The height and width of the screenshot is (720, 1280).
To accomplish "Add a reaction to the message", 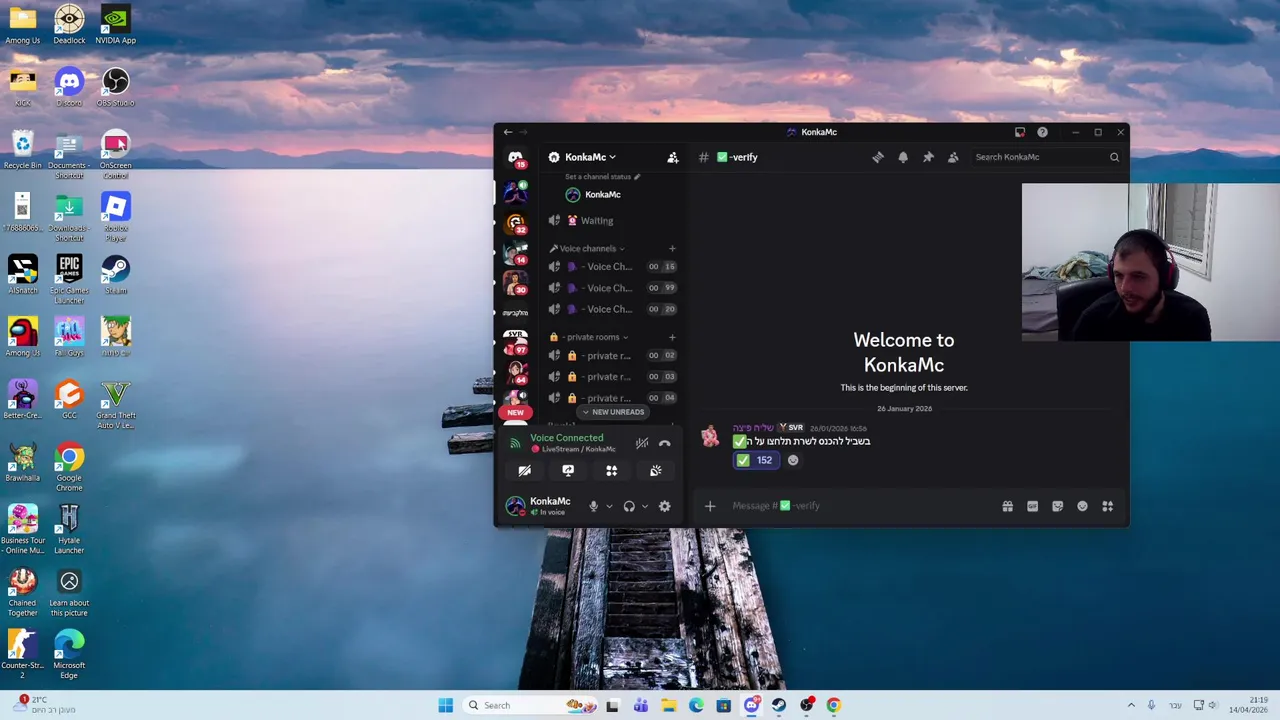I will tap(793, 460).
